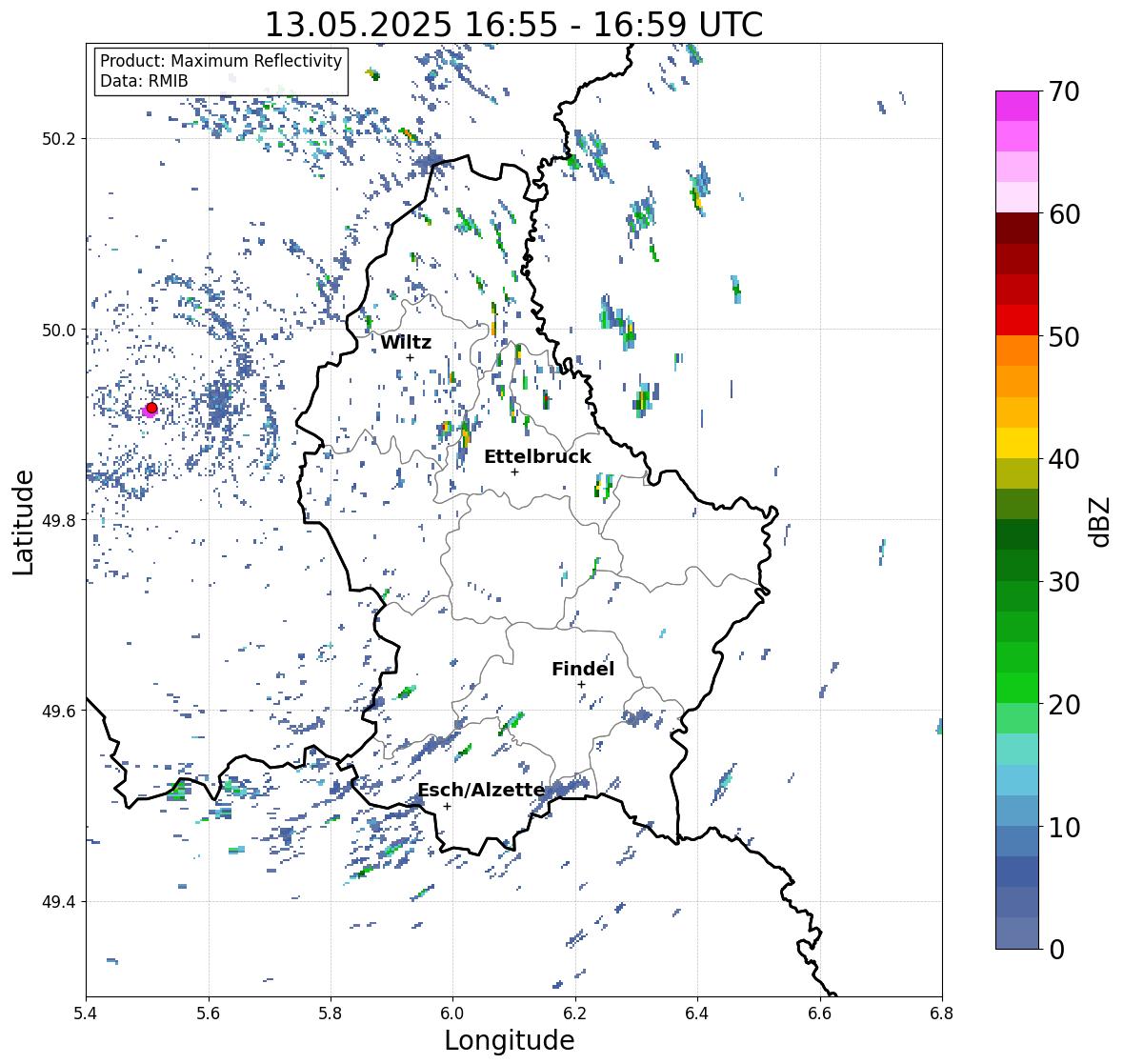The width and height of the screenshot is (1123, 1064).
Task: Click the Ettelbruck station label
Action: 537,456
